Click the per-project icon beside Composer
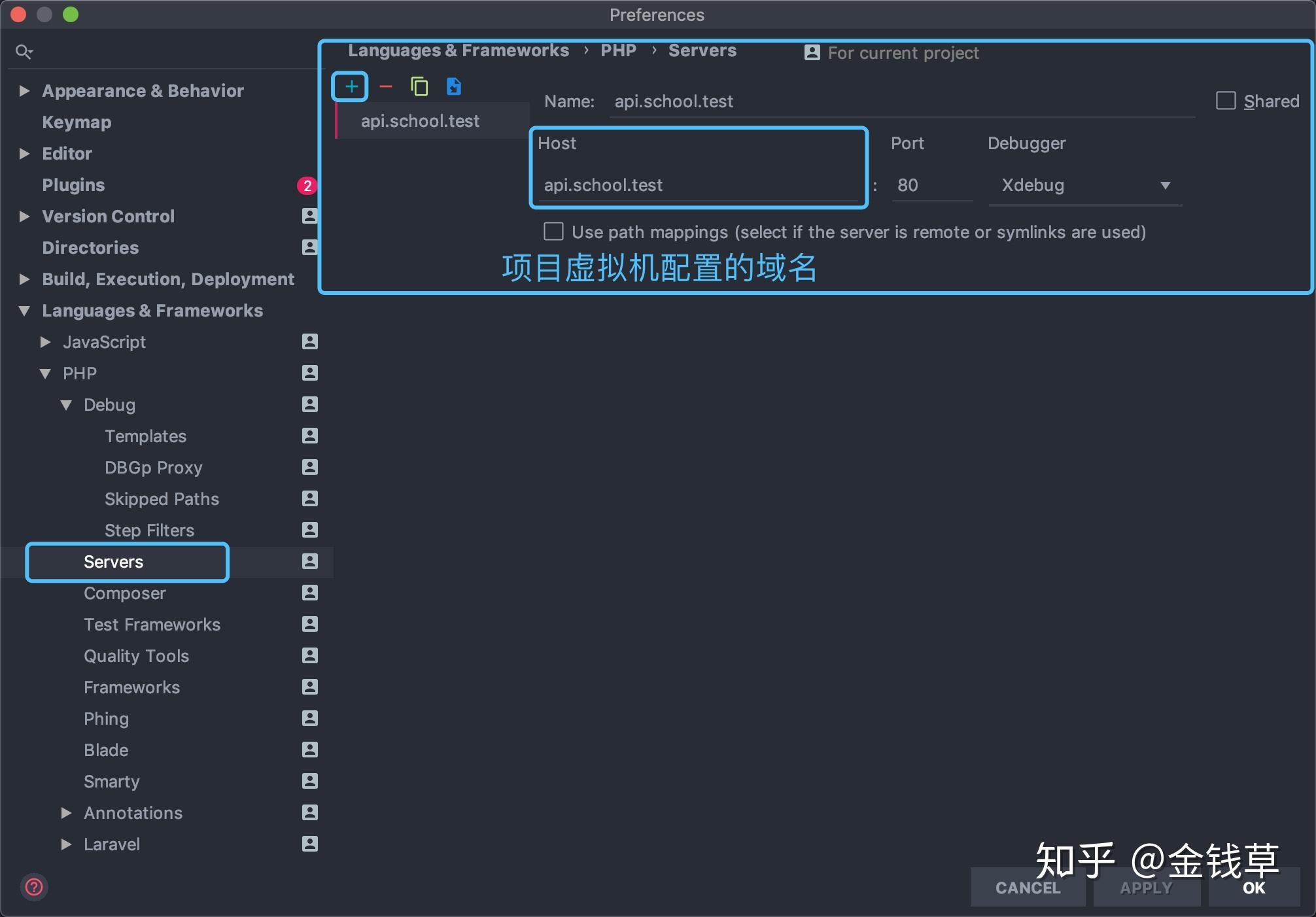This screenshot has width=1316, height=917. click(309, 593)
